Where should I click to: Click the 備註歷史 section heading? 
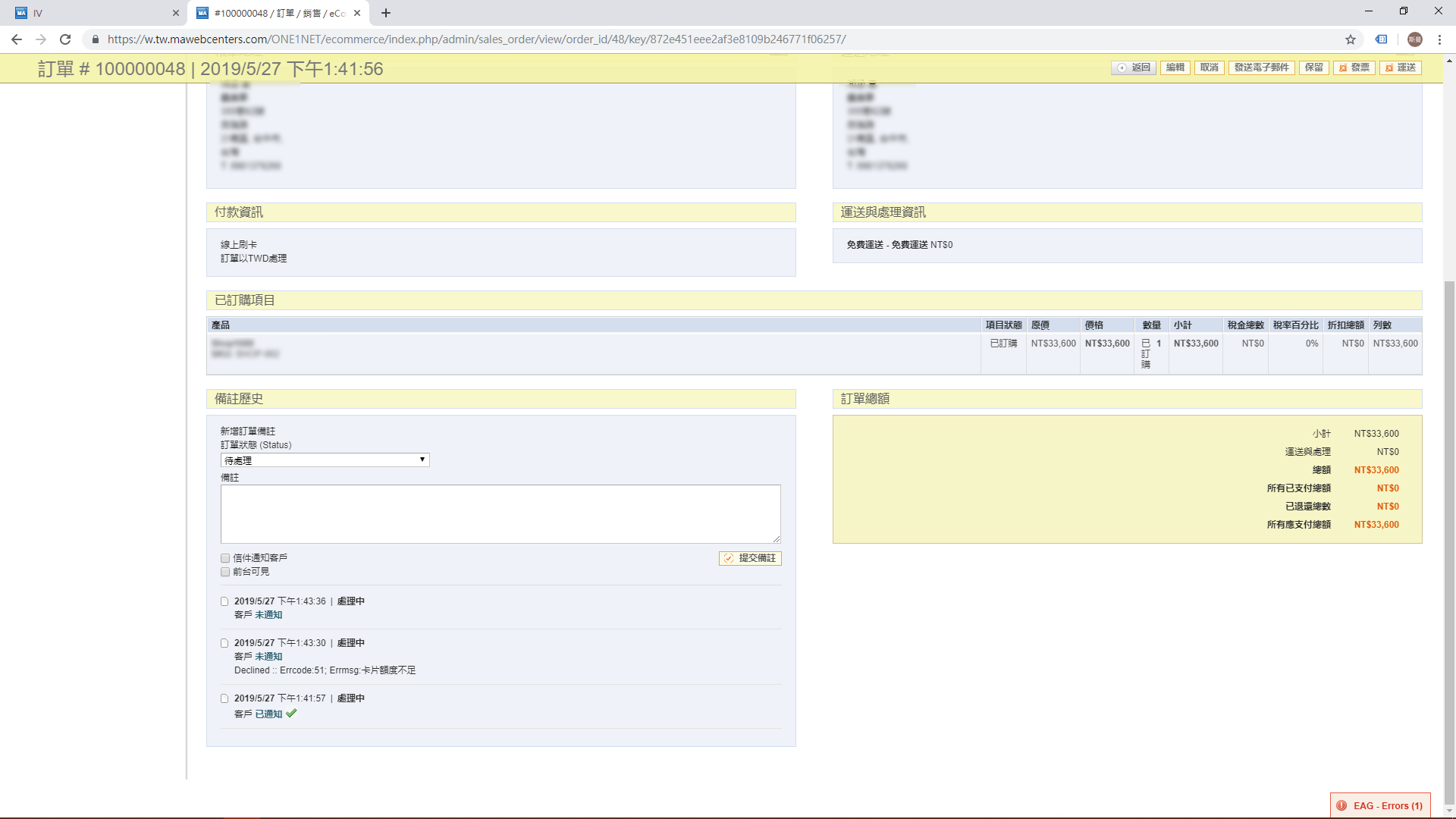tap(239, 399)
